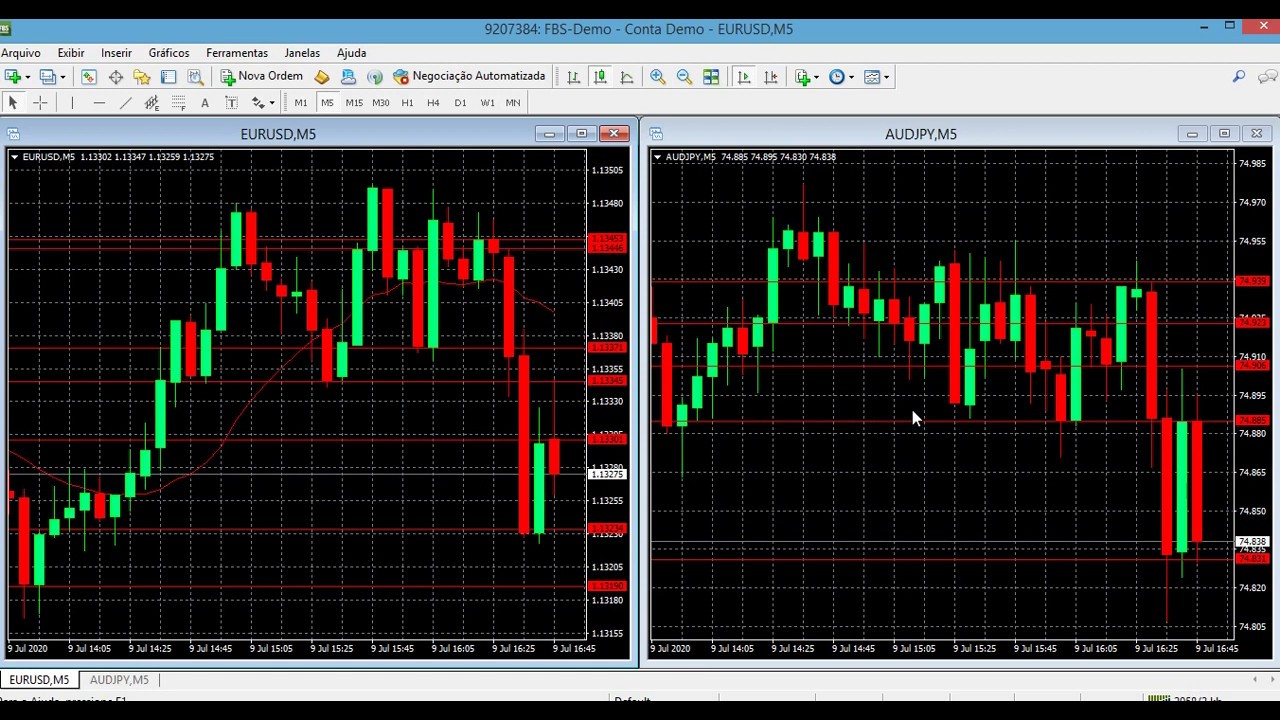Zoom out of the chart
This screenshot has height=720, width=1280.
click(x=684, y=77)
